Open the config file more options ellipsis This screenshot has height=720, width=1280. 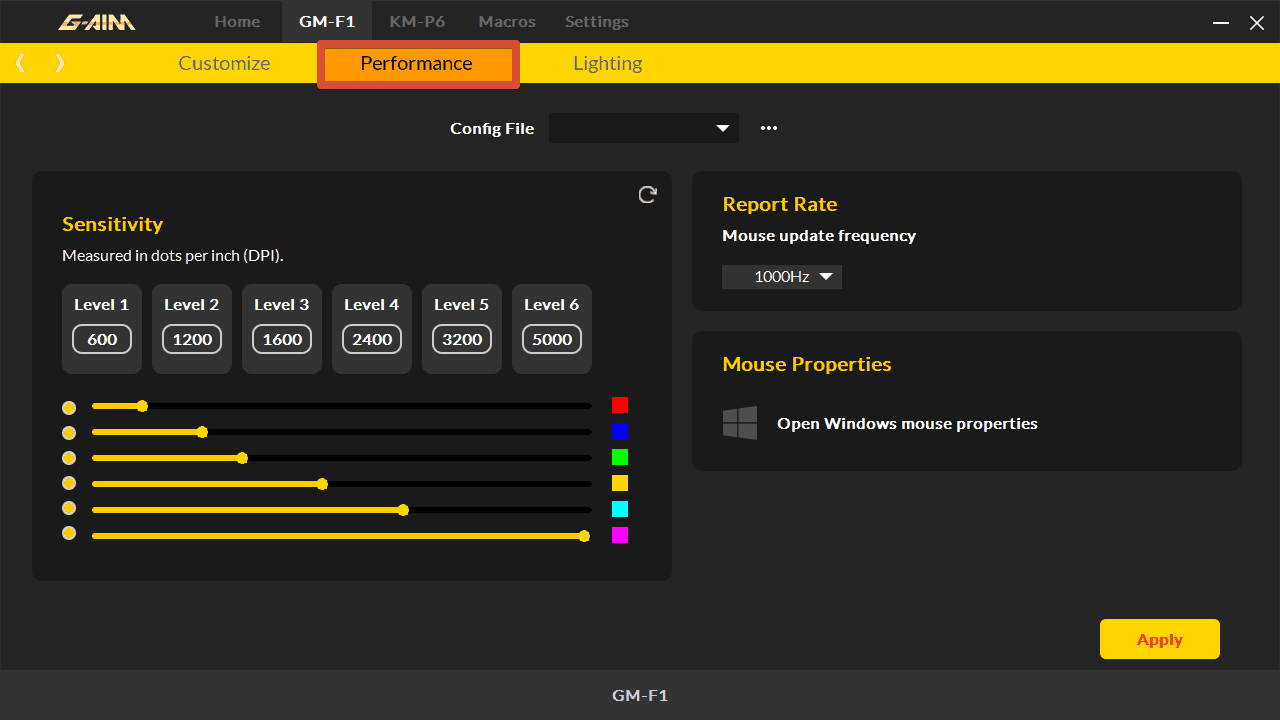pyautogui.click(x=768, y=128)
